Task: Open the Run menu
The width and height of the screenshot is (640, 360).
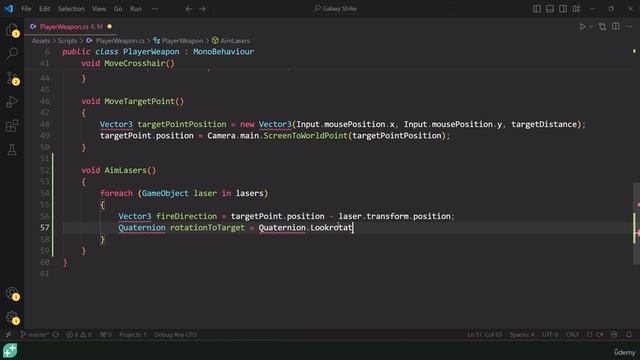Action: (x=136, y=9)
